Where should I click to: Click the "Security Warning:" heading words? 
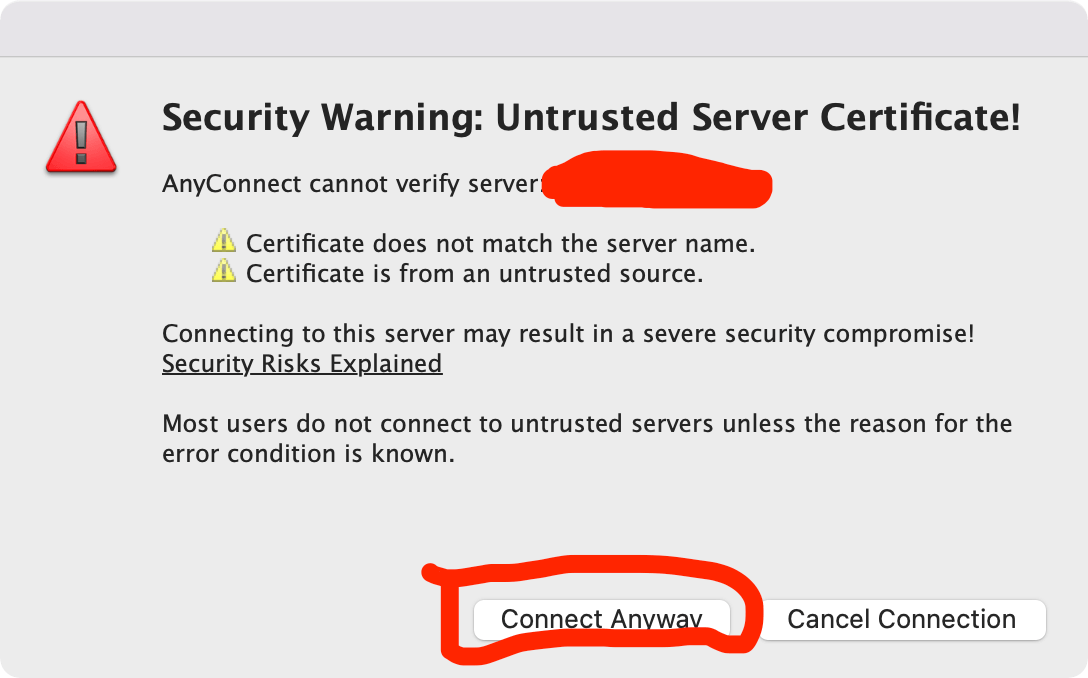pyautogui.click(x=323, y=118)
